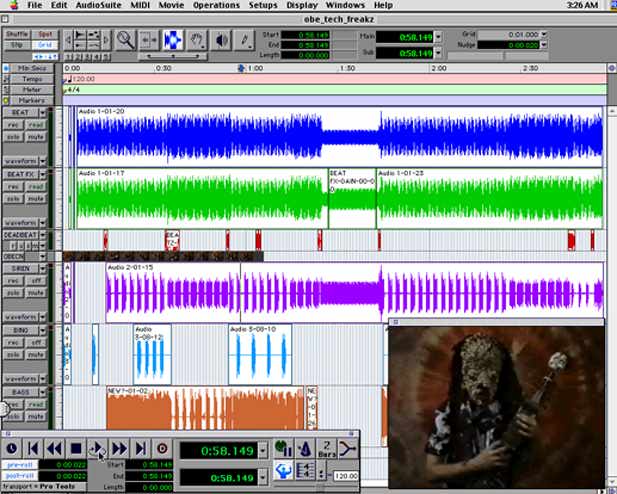Click tempo value field 120.00 in transport
Viewport: 617px width, 494px height.
tap(346, 476)
